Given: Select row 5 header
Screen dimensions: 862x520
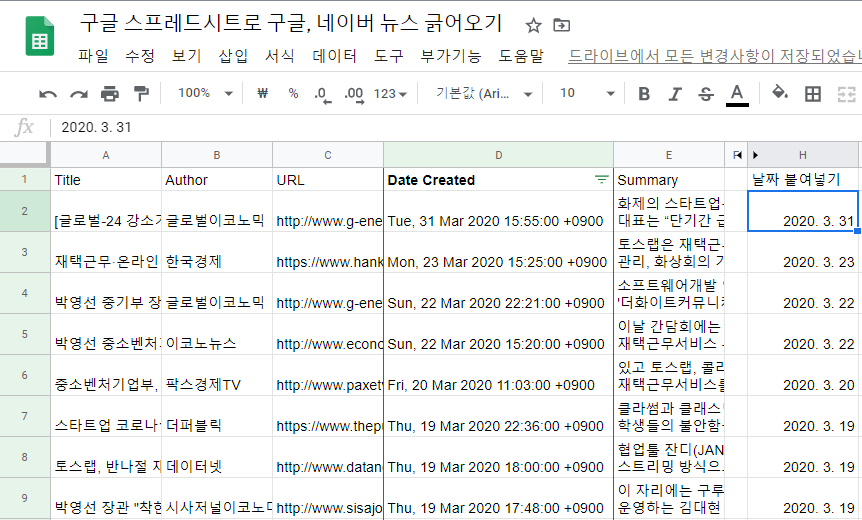Looking at the screenshot, I should (x=25, y=334).
